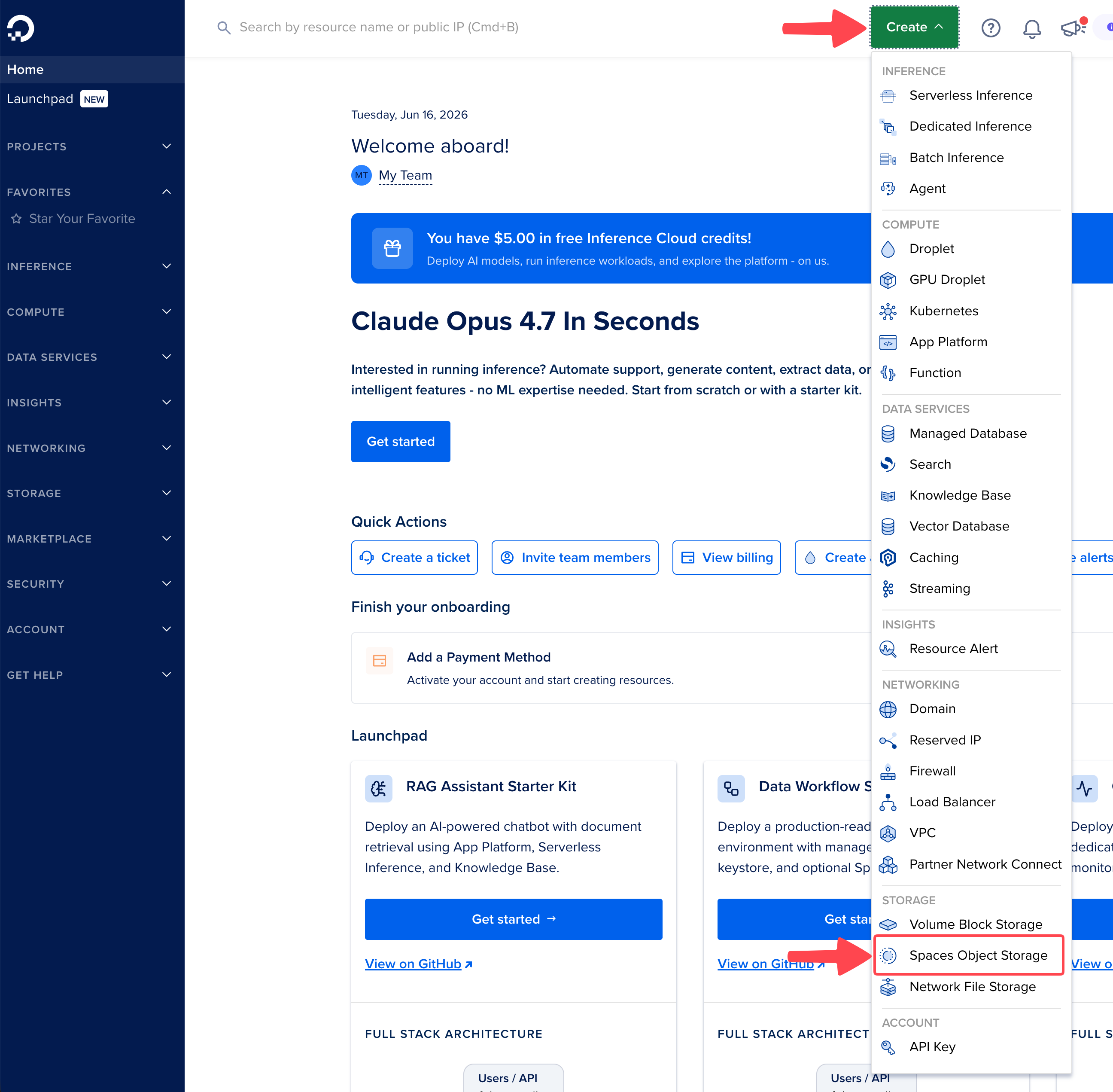Open the help question mark icon
1113x1092 pixels.
pos(991,27)
